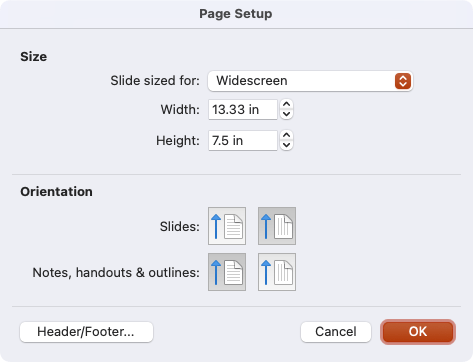Increase Width using the up stepper arrow
Image resolution: width=473 pixels, height=362 pixels.
click(286, 105)
